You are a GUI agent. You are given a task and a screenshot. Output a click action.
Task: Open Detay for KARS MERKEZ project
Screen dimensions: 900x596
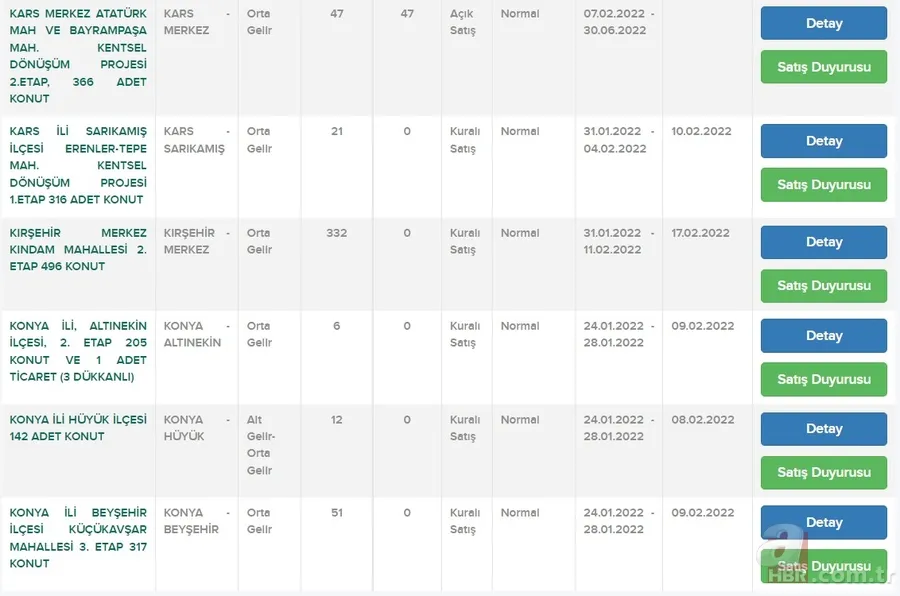[823, 22]
